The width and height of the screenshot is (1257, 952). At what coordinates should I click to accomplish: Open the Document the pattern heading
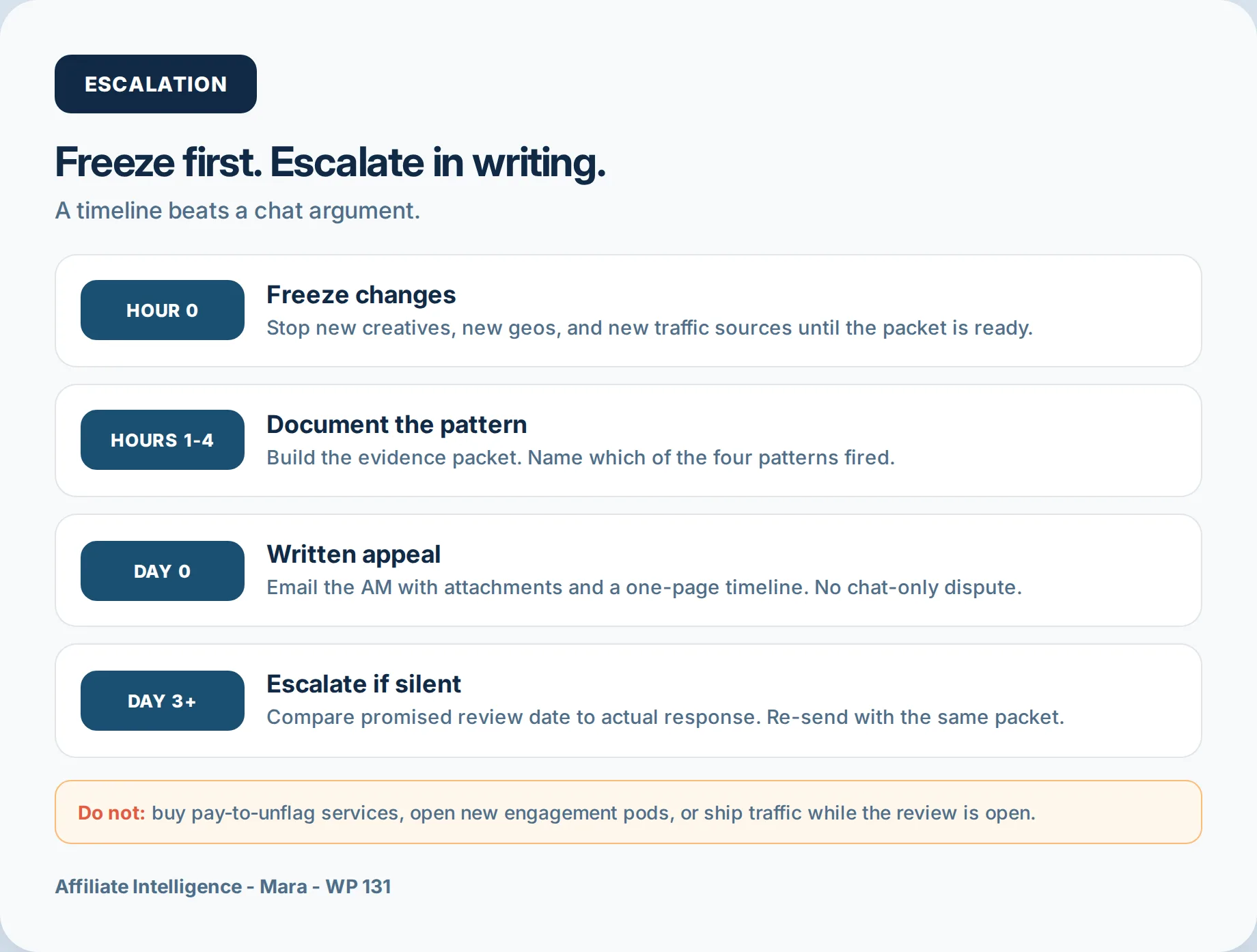pyautogui.click(x=396, y=425)
